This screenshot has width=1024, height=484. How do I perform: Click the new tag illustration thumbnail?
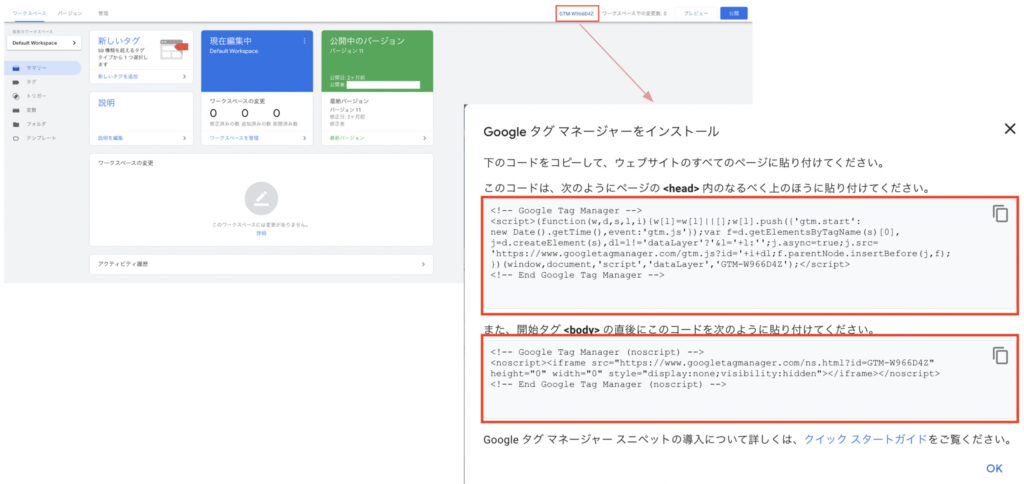pyautogui.click(x=173, y=49)
